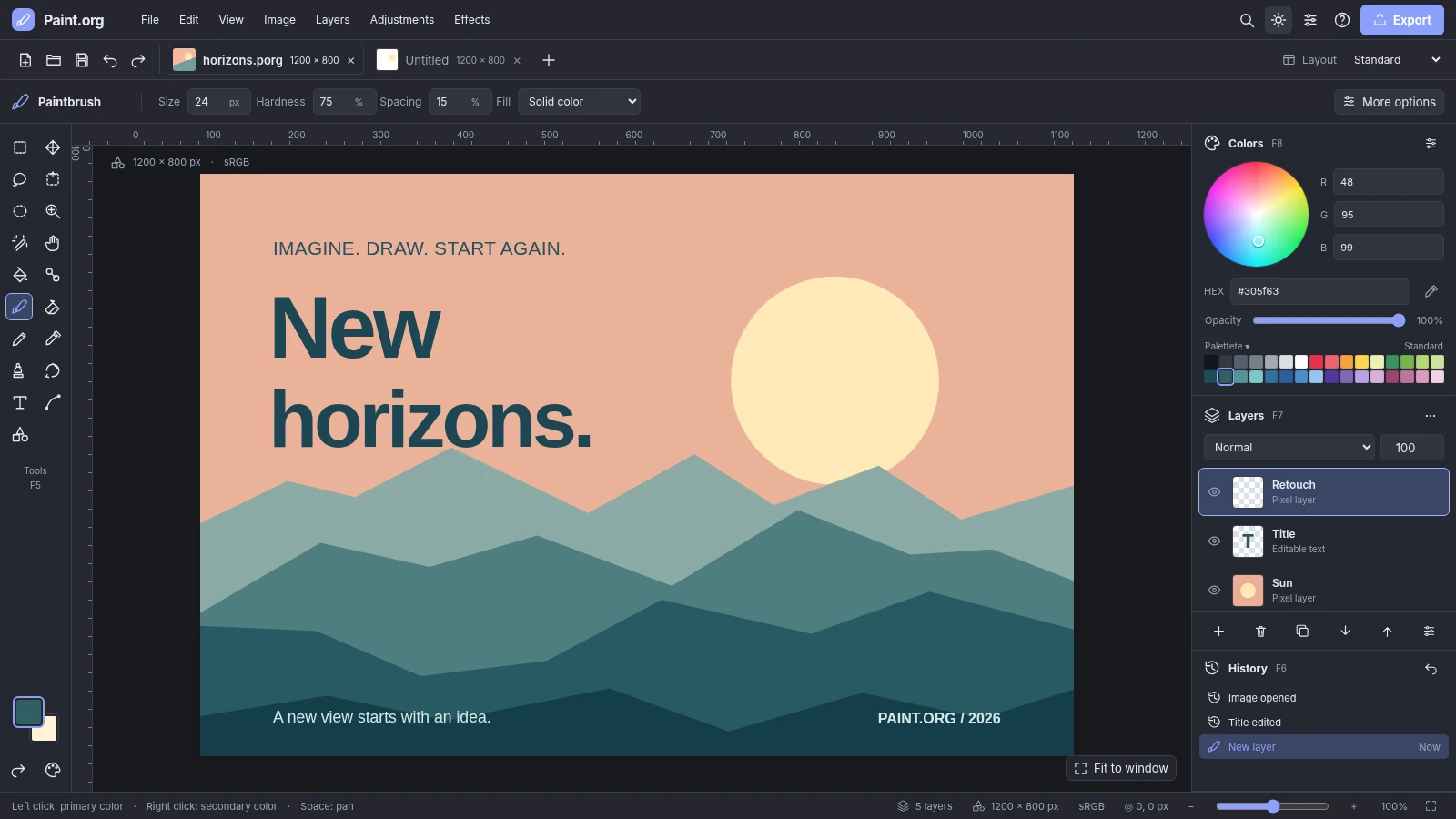1456x819 pixels.
Task: Select the Clone Stamp tool
Action: [x=19, y=370]
